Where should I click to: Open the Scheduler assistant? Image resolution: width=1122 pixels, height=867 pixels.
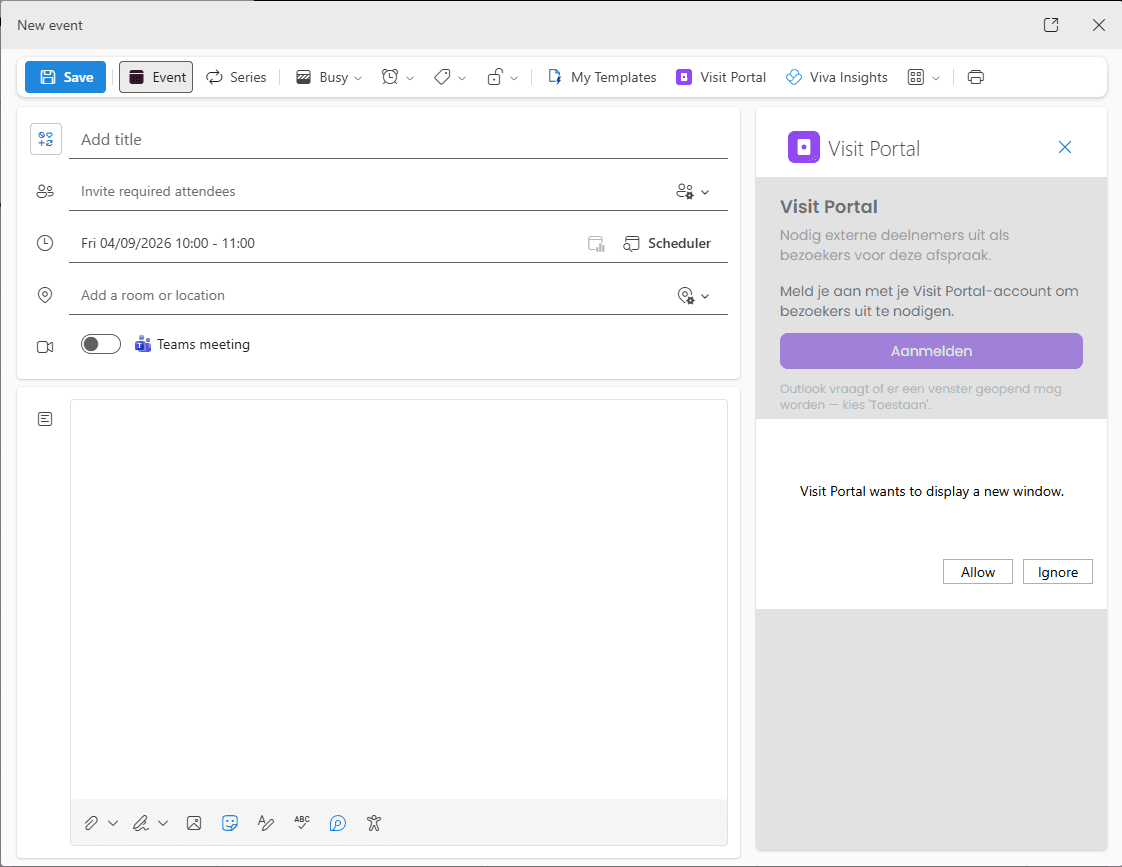point(667,243)
